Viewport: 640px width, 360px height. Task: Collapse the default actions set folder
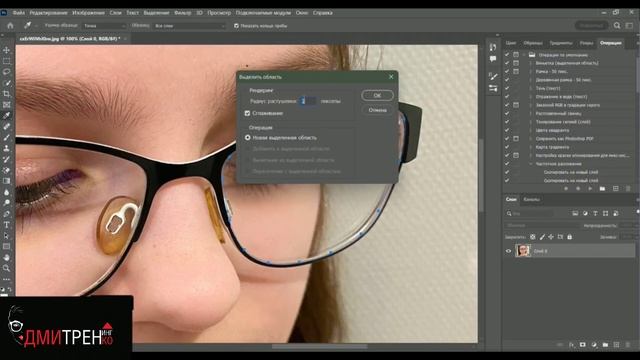coord(524,55)
